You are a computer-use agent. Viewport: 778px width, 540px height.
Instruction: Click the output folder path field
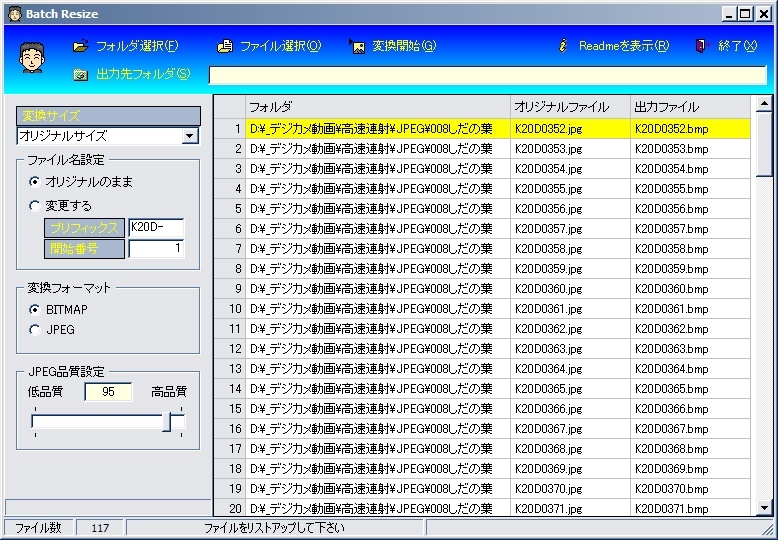pyautogui.click(x=487, y=75)
